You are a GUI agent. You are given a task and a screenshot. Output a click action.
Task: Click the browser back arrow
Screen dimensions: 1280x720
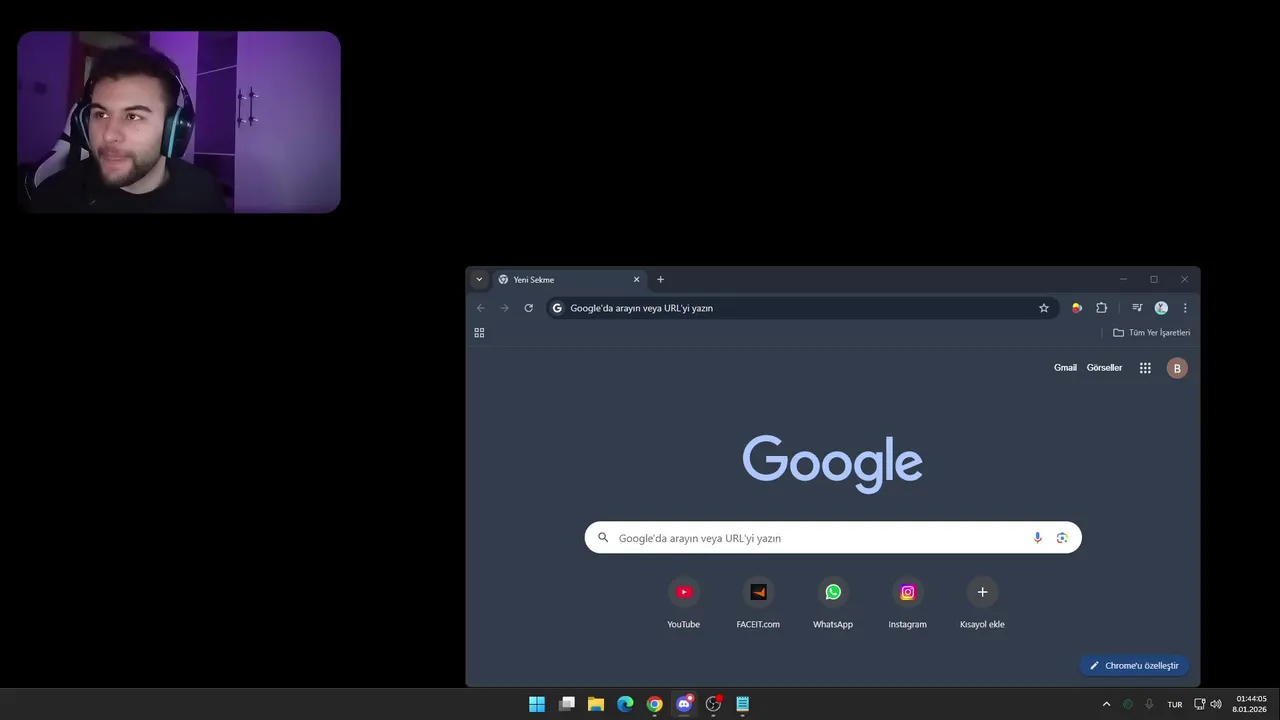pyautogui.click(x=480, y=308)
